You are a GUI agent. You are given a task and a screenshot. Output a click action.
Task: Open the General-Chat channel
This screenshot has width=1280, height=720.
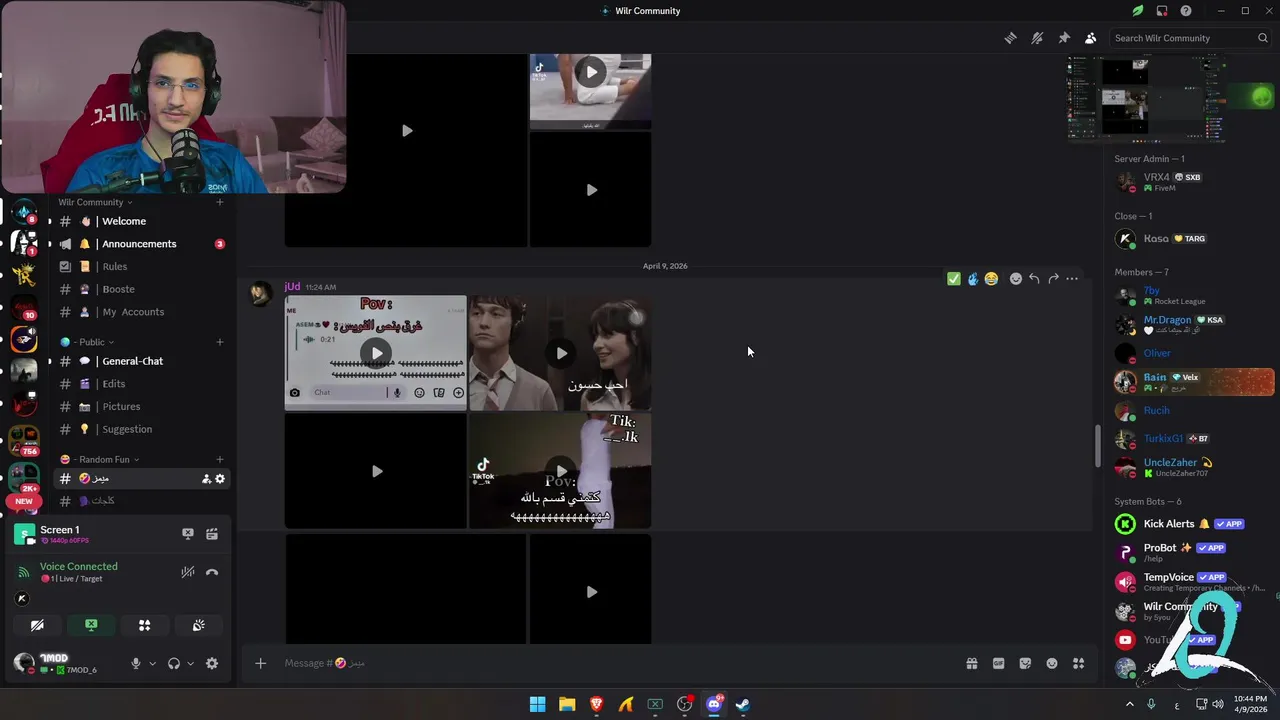141,361
